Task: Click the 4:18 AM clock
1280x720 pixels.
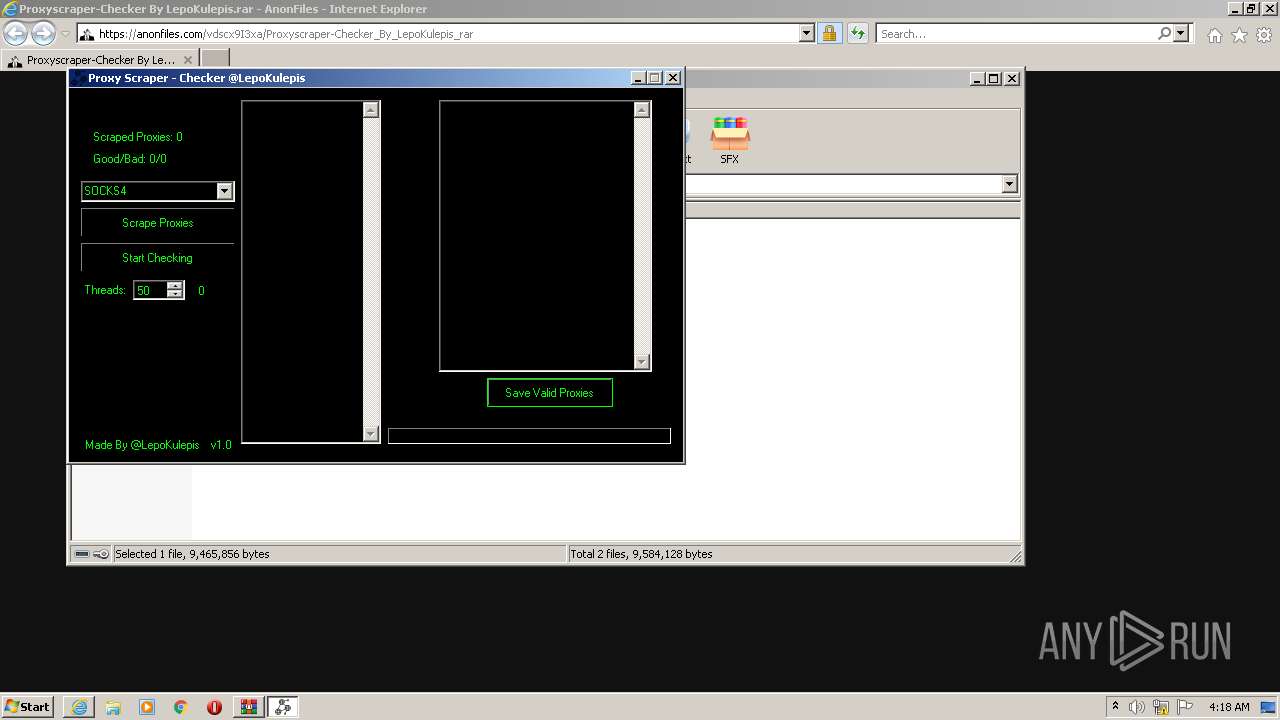Action: click(x=1229, y=707)
